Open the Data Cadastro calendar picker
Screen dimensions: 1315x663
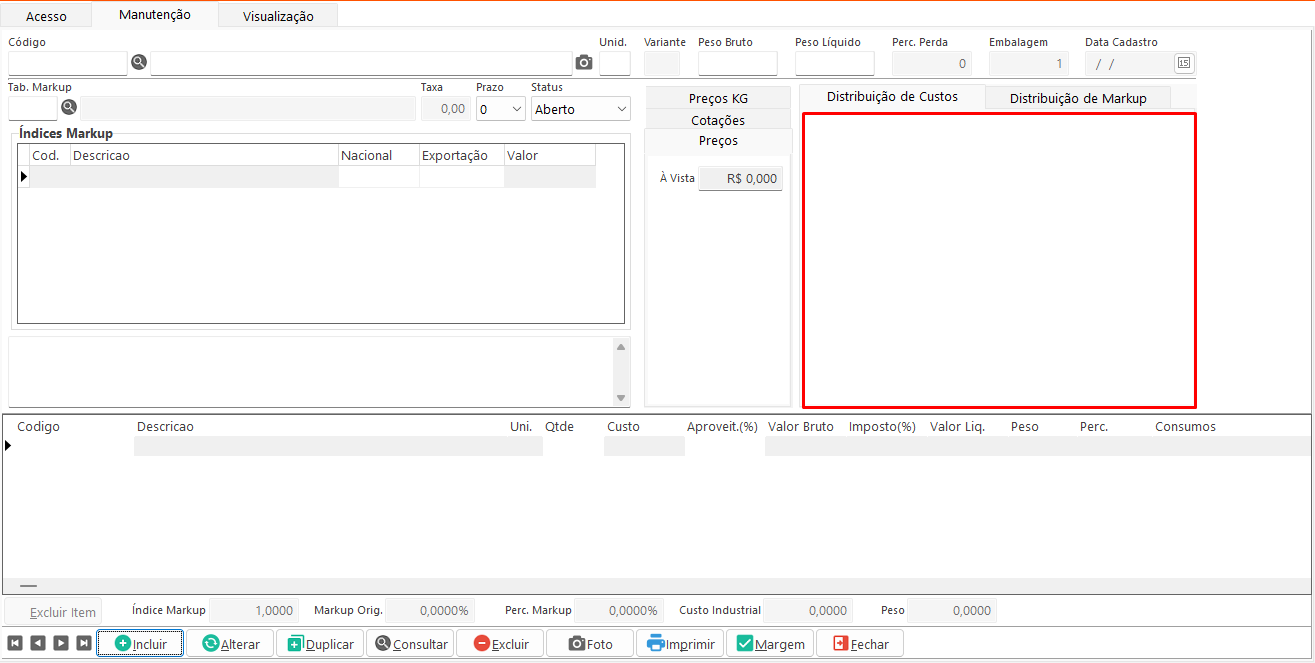click(x=1183, y=63)
